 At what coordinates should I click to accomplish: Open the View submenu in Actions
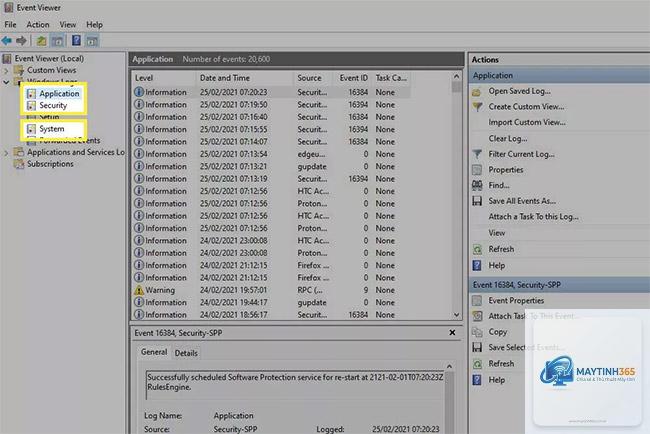[x=497, y=233]
